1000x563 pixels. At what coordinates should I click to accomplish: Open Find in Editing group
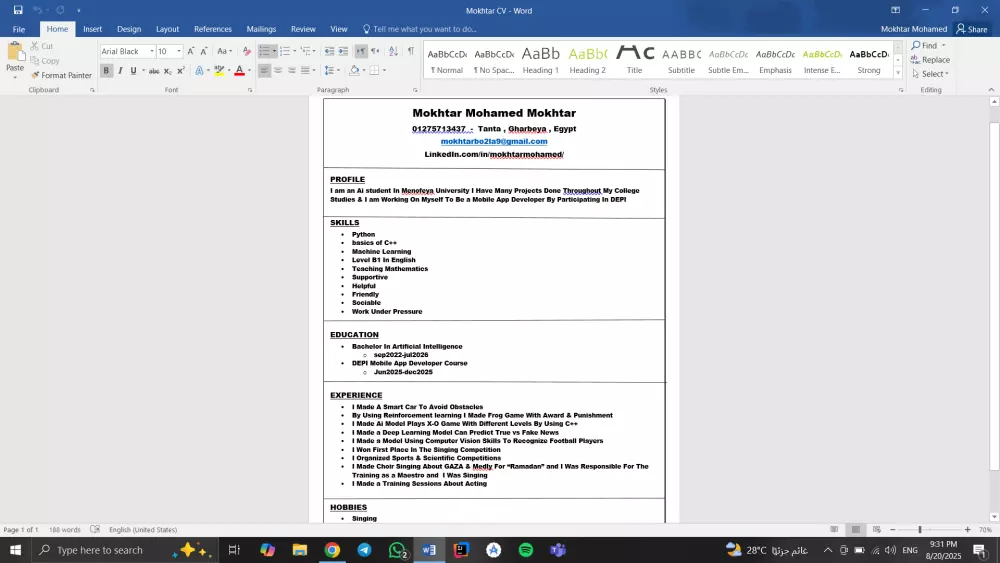(928, 45)
